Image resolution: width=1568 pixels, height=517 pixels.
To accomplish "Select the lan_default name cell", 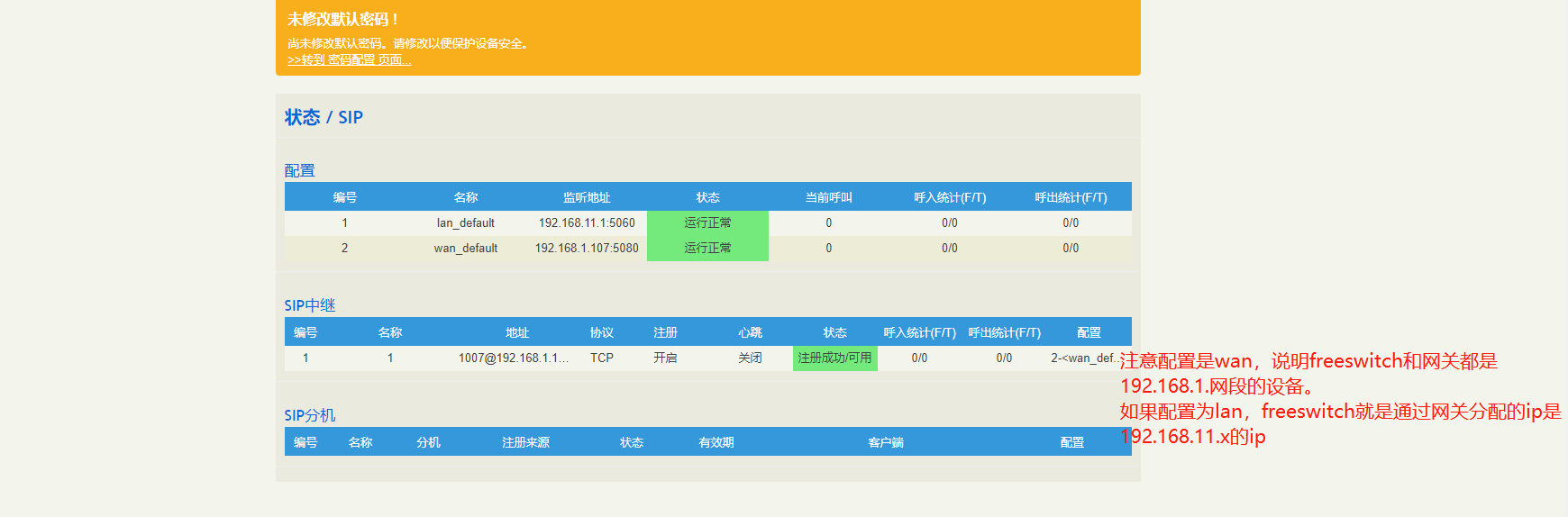I will 466,222.
